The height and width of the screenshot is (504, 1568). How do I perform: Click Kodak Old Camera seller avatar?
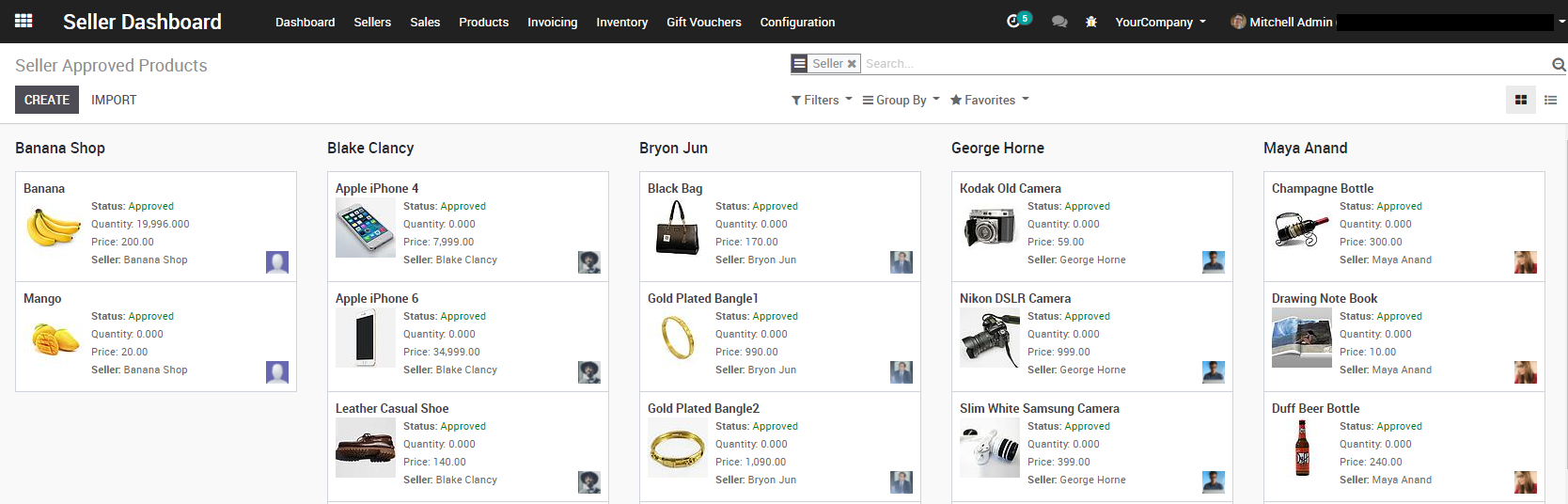point(1214,262)
